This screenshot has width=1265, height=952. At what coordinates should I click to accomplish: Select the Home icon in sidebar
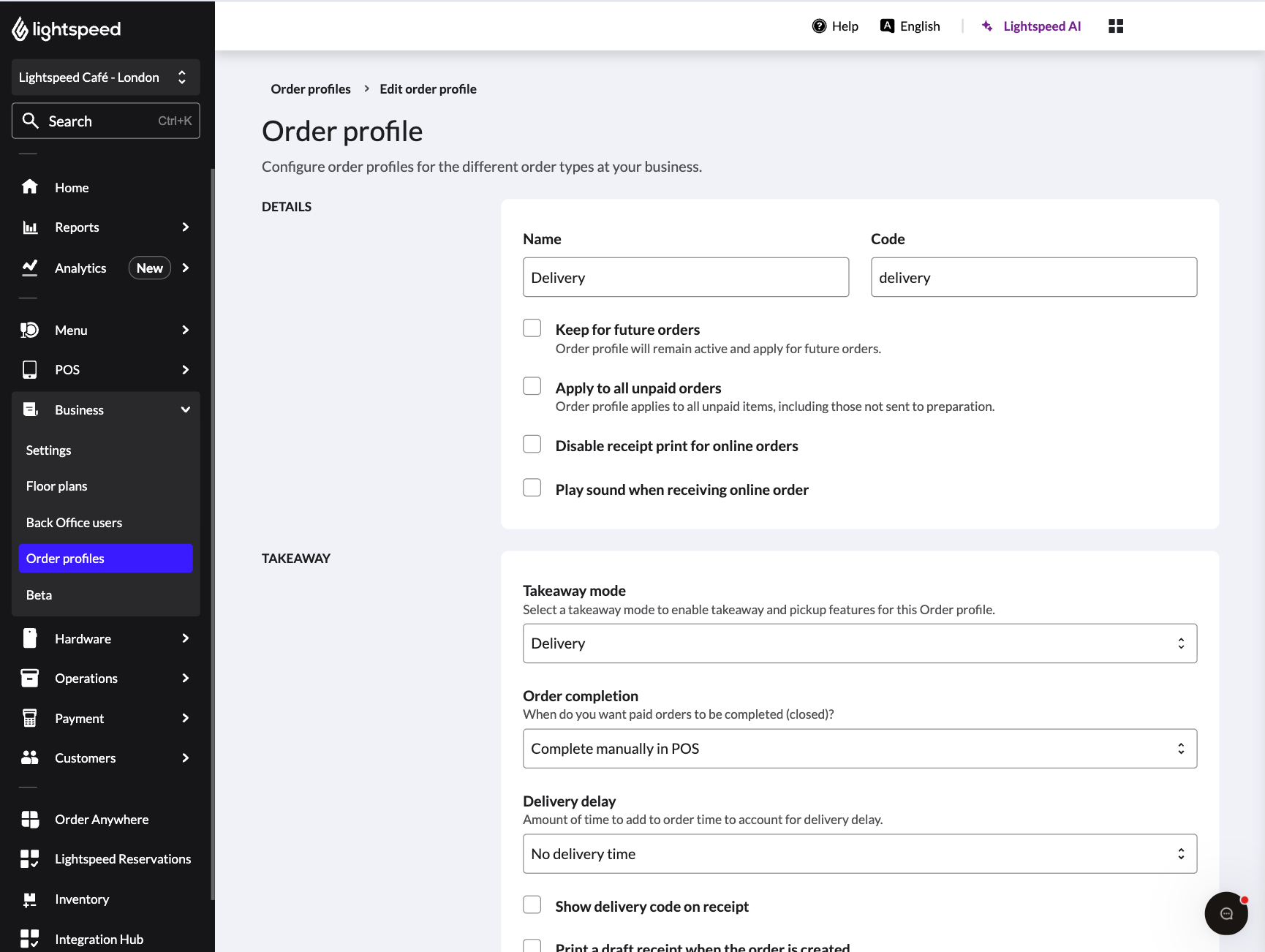pos(30,187)
